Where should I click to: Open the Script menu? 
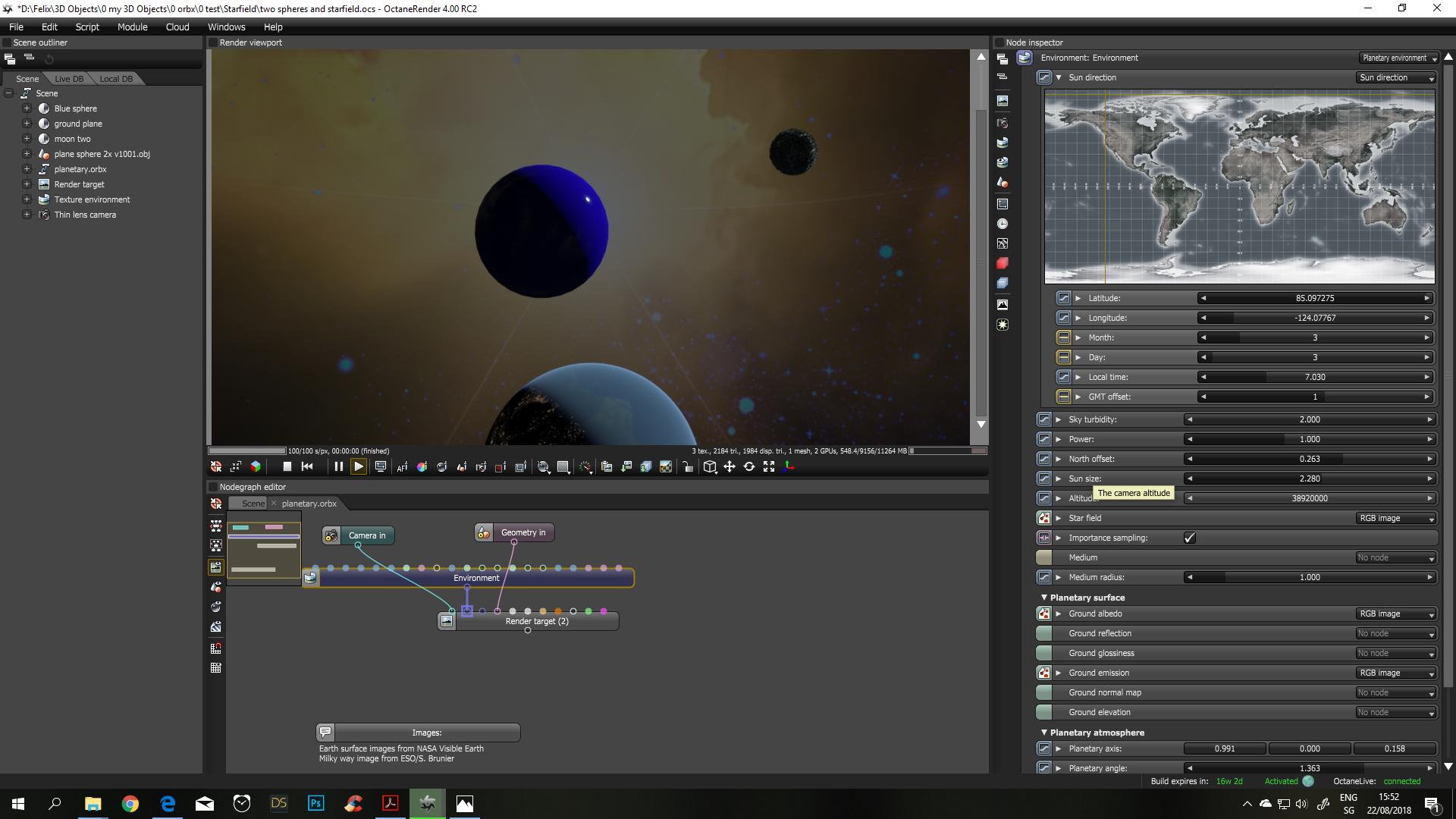click(87, 27)
